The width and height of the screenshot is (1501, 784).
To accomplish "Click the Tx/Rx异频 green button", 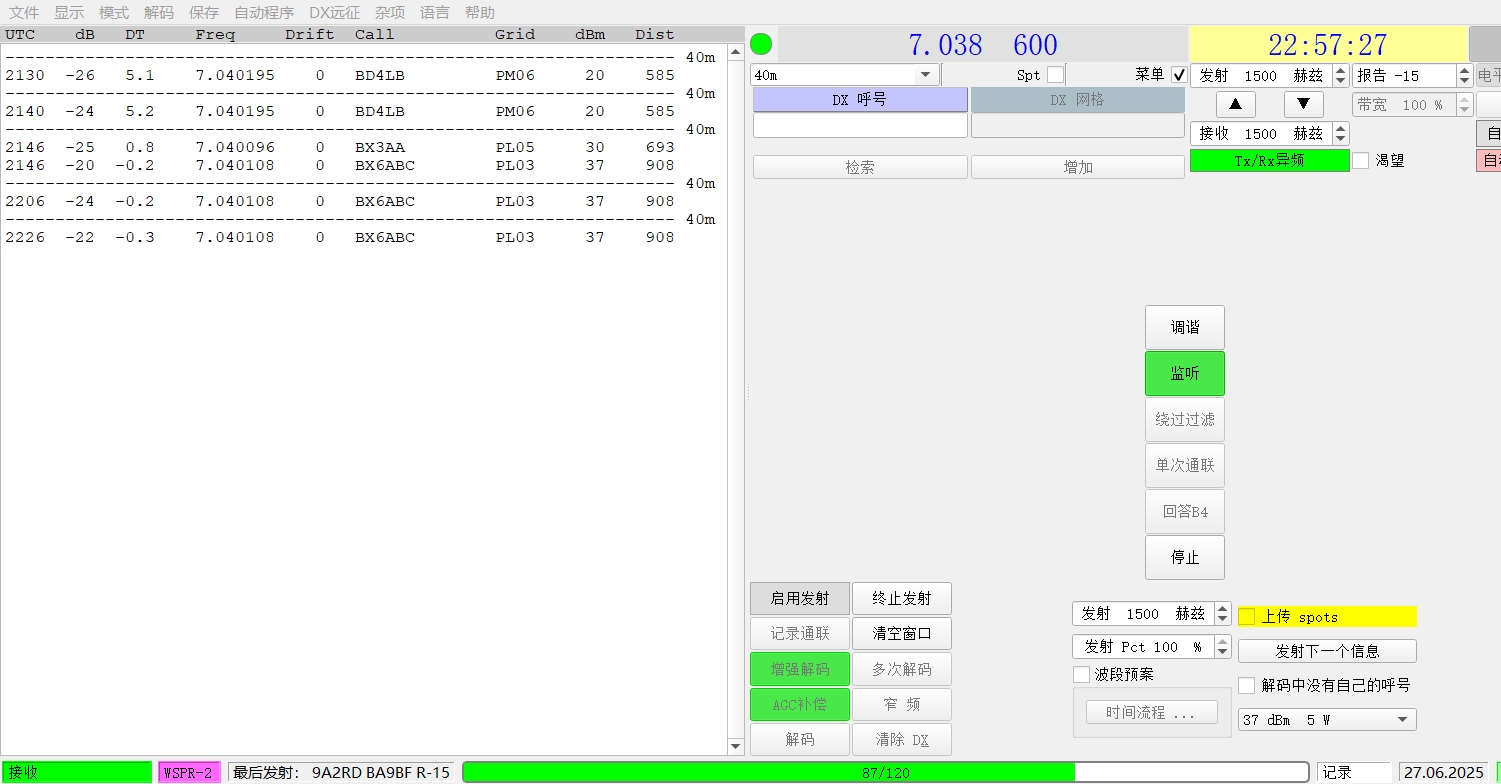I will (1270, 161).
